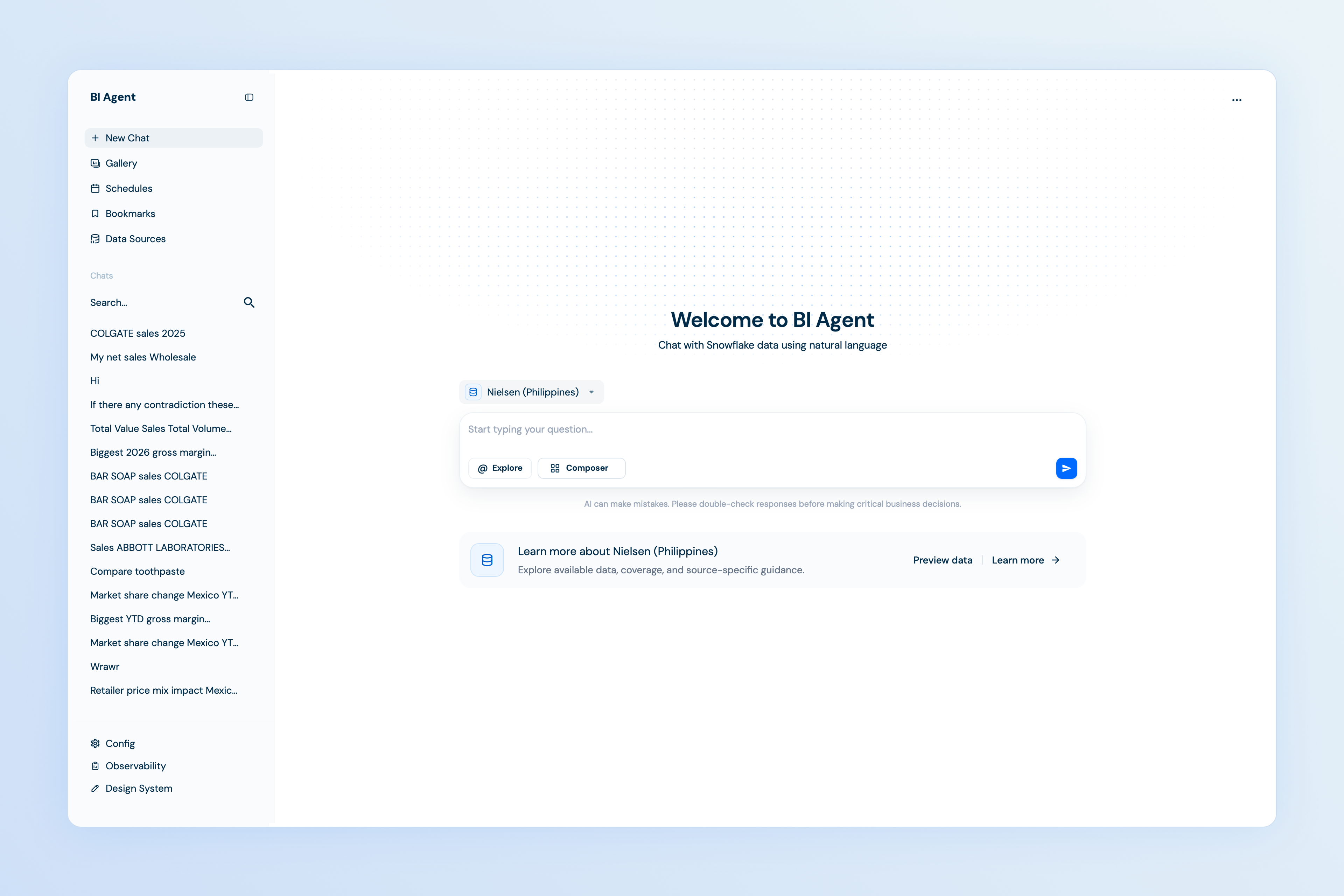Focus the question input field
The height and width of the screenshot is (896, 1344).
pos(772,430)
